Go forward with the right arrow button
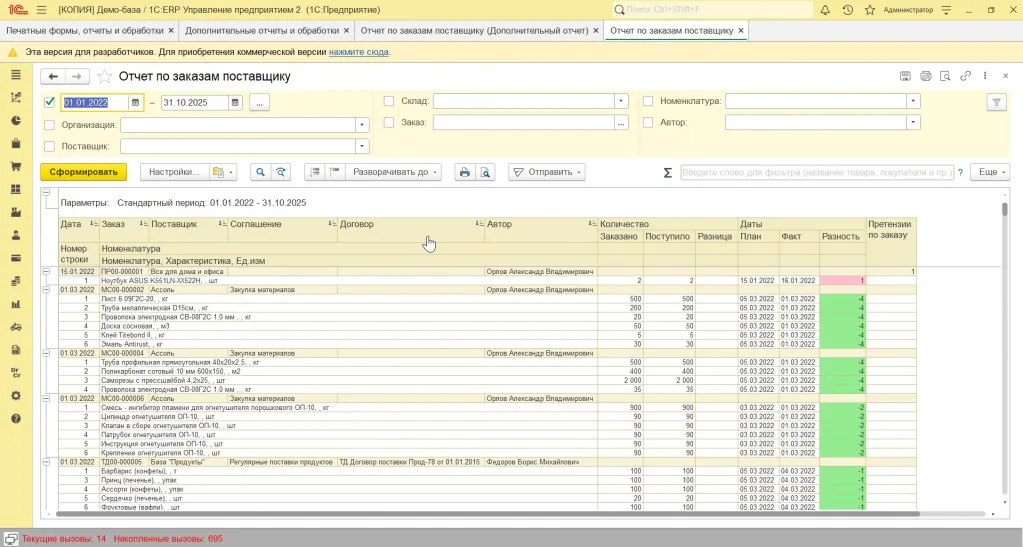Viewport: 1023px width, 547px height. coord(76,76)
